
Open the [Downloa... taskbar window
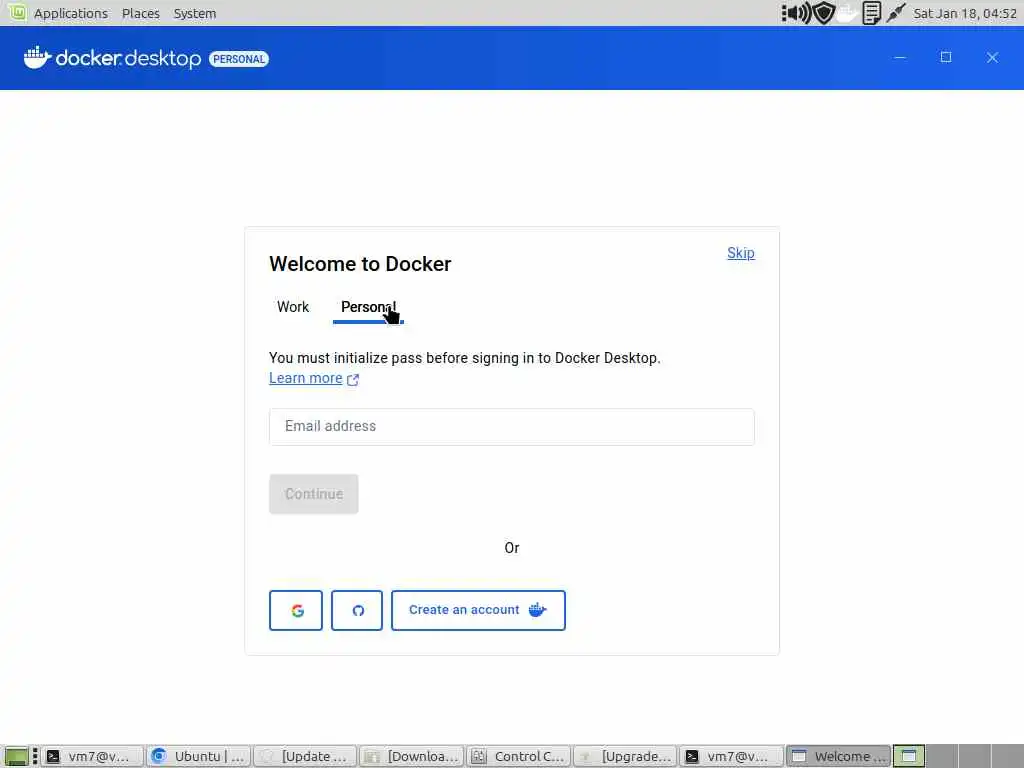[411, 756]
